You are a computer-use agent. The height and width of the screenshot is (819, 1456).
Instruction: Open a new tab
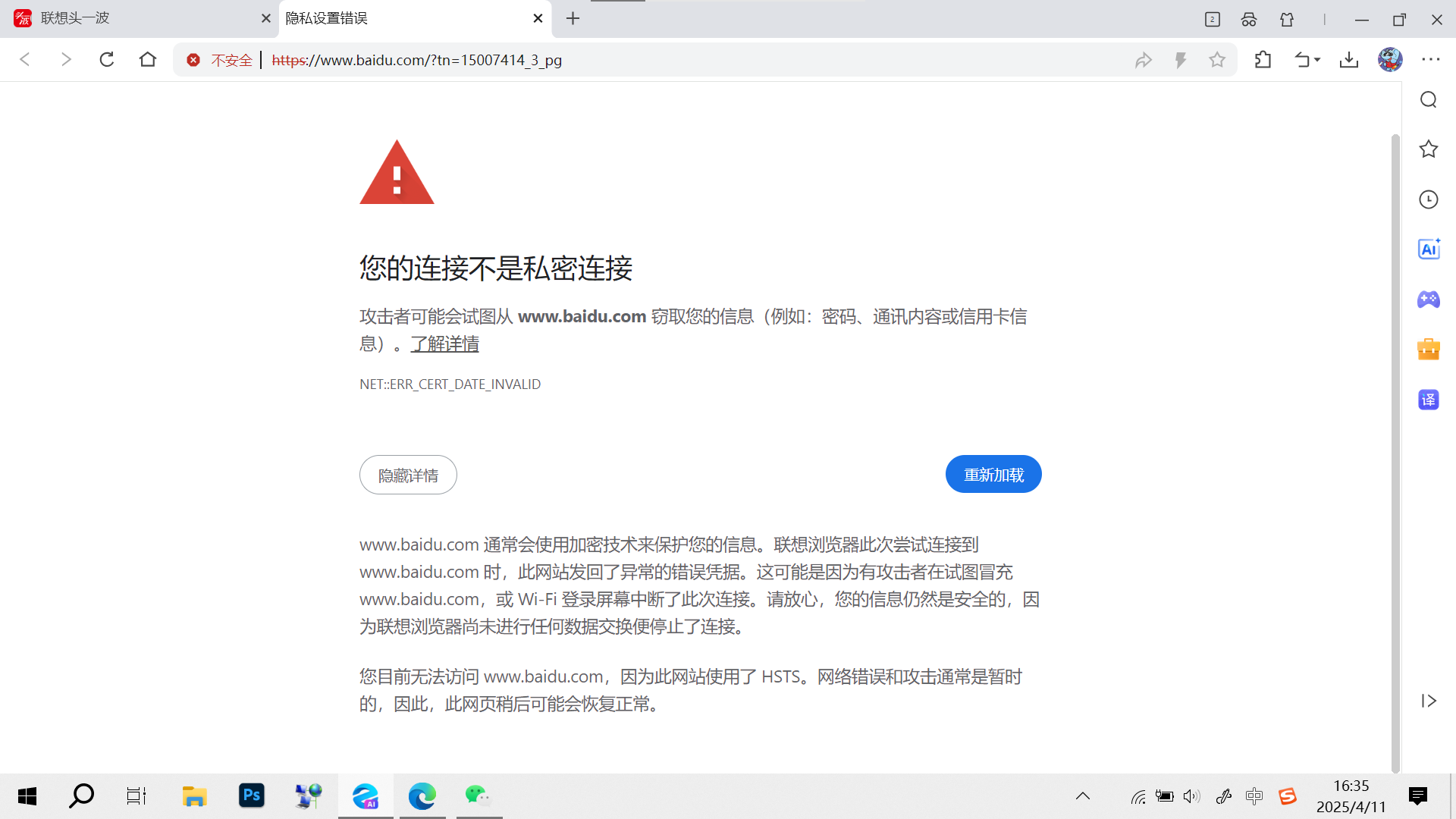click(573, 18)
